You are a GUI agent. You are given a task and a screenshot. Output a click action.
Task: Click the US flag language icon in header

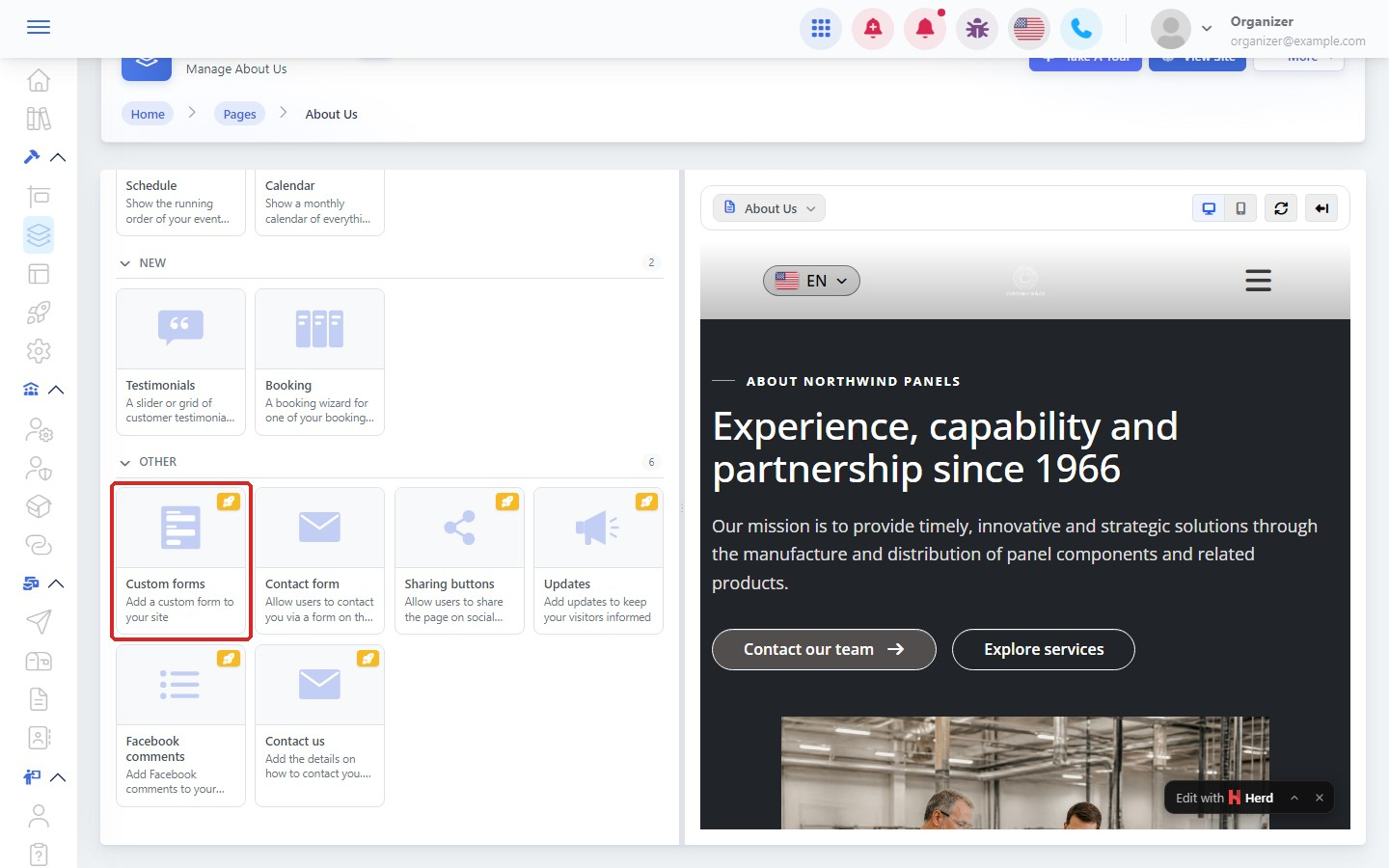click(1029, 29)
